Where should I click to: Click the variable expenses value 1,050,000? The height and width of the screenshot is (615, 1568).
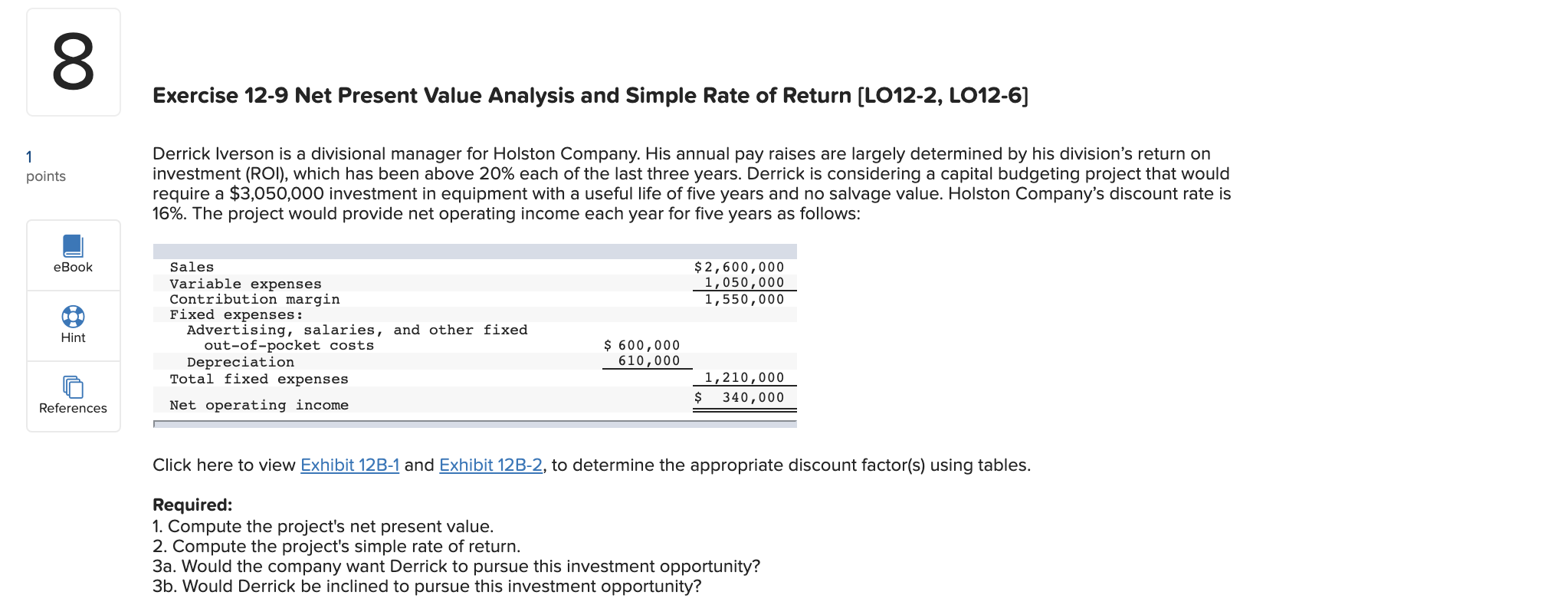click(744, 282)
